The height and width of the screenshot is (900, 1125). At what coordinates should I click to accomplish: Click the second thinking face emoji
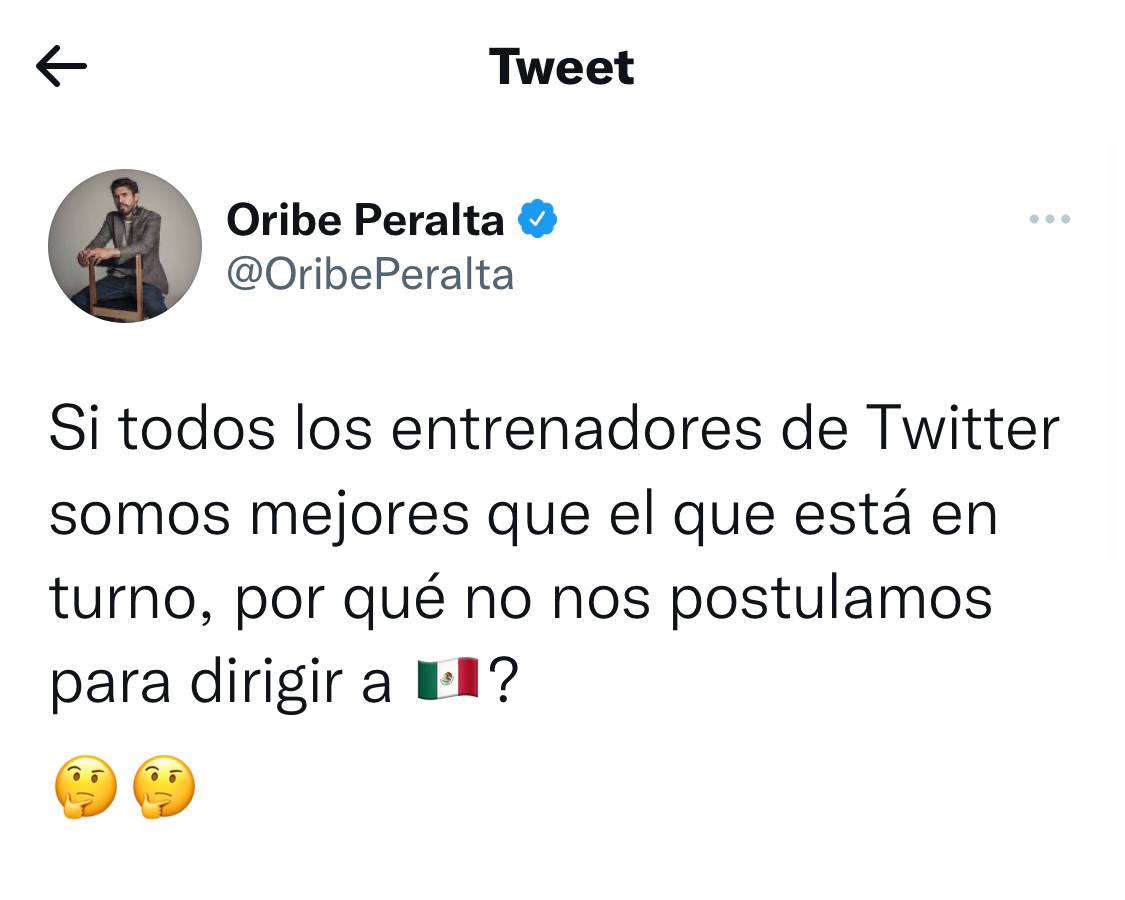(x=164, y=787)
